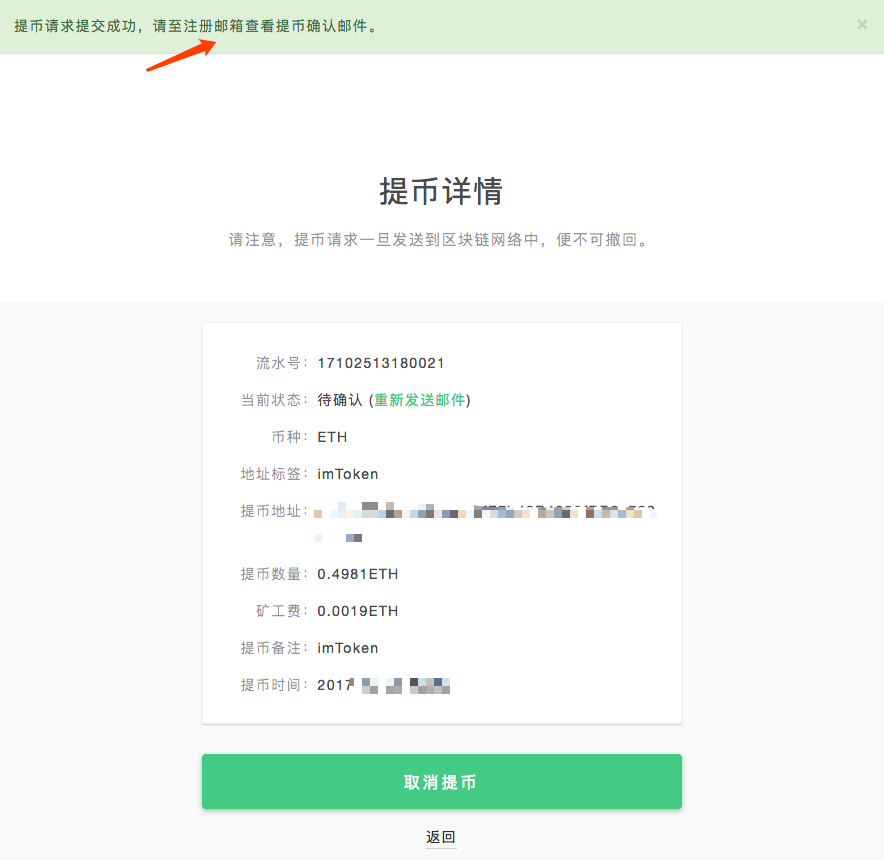Click the green 取消提币 button
Image resolution: width=884 pixels, height=860 pixels.
pyautogui.click(x=441, y=781)
